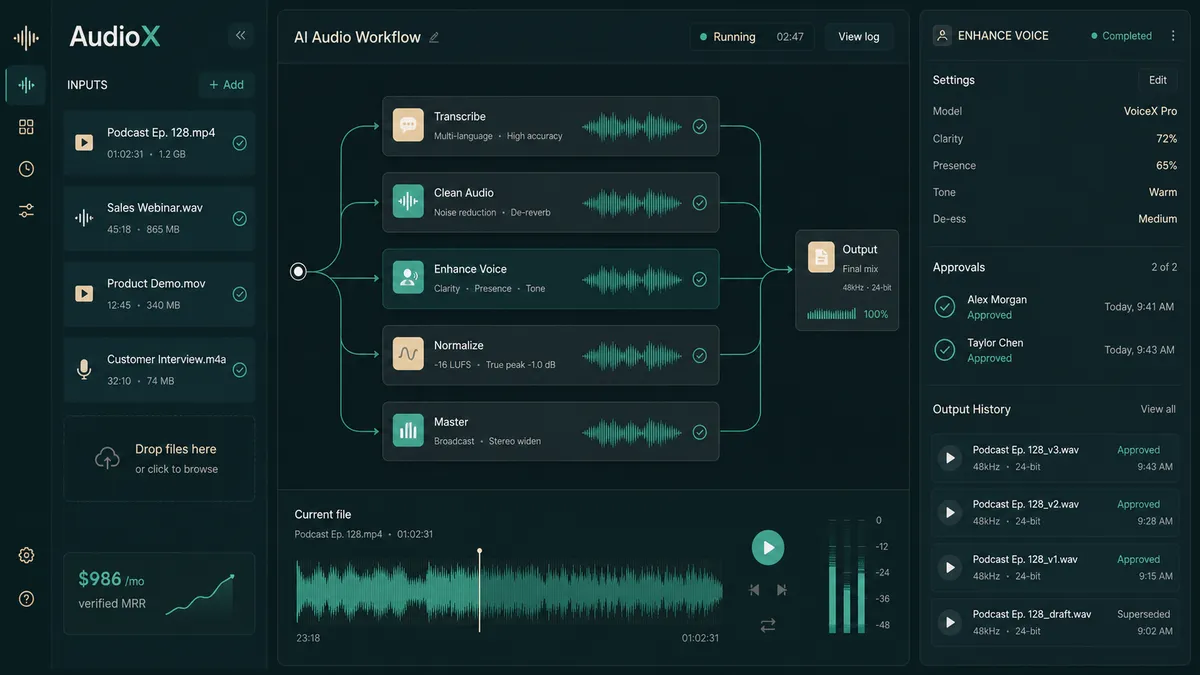This screenshot has height=675, width=1200.
Task: Click the Transcribe node waveform preview
Action: pyautogui.click(x=632, y=126)
